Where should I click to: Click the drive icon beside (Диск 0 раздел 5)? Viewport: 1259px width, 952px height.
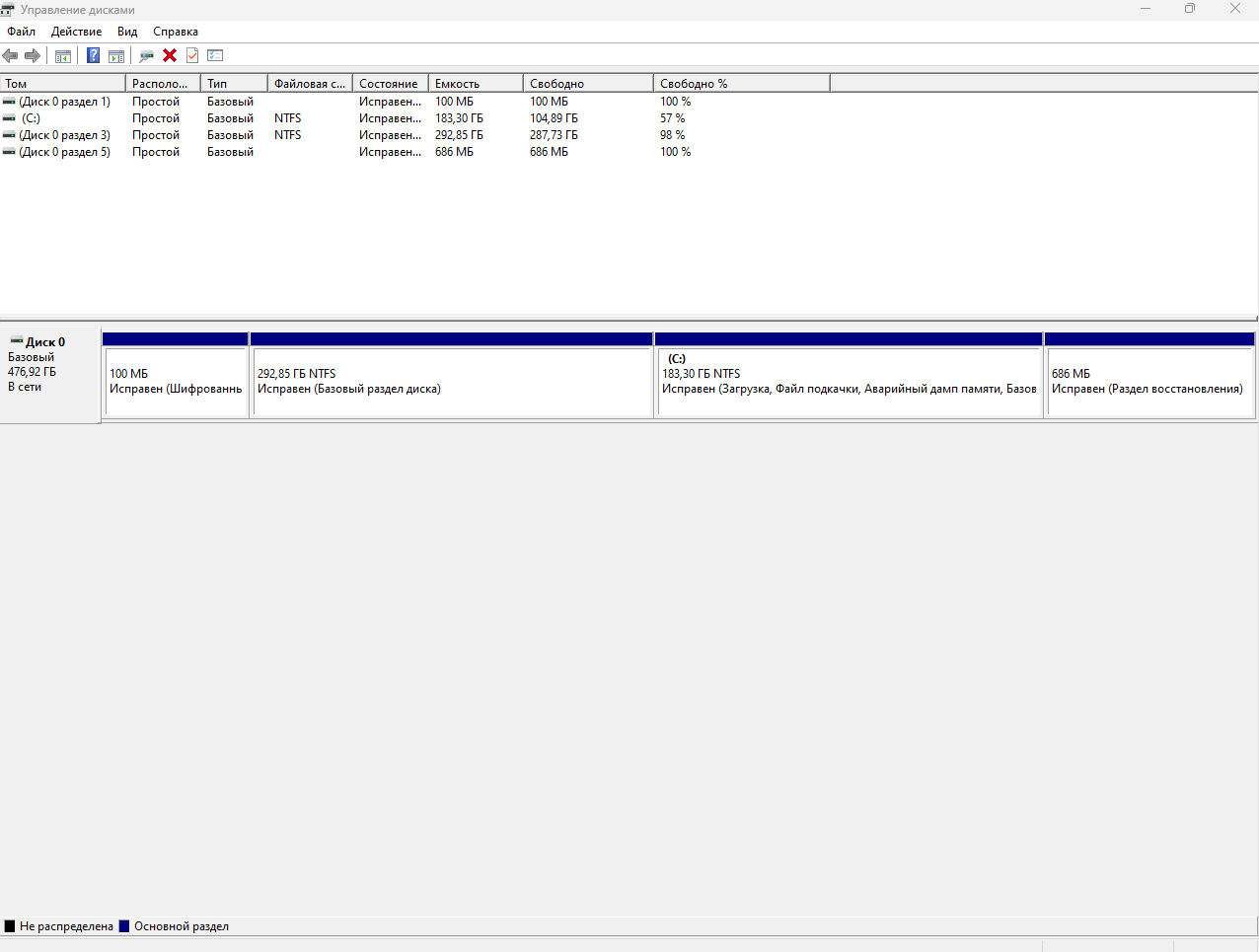point(9,152)
